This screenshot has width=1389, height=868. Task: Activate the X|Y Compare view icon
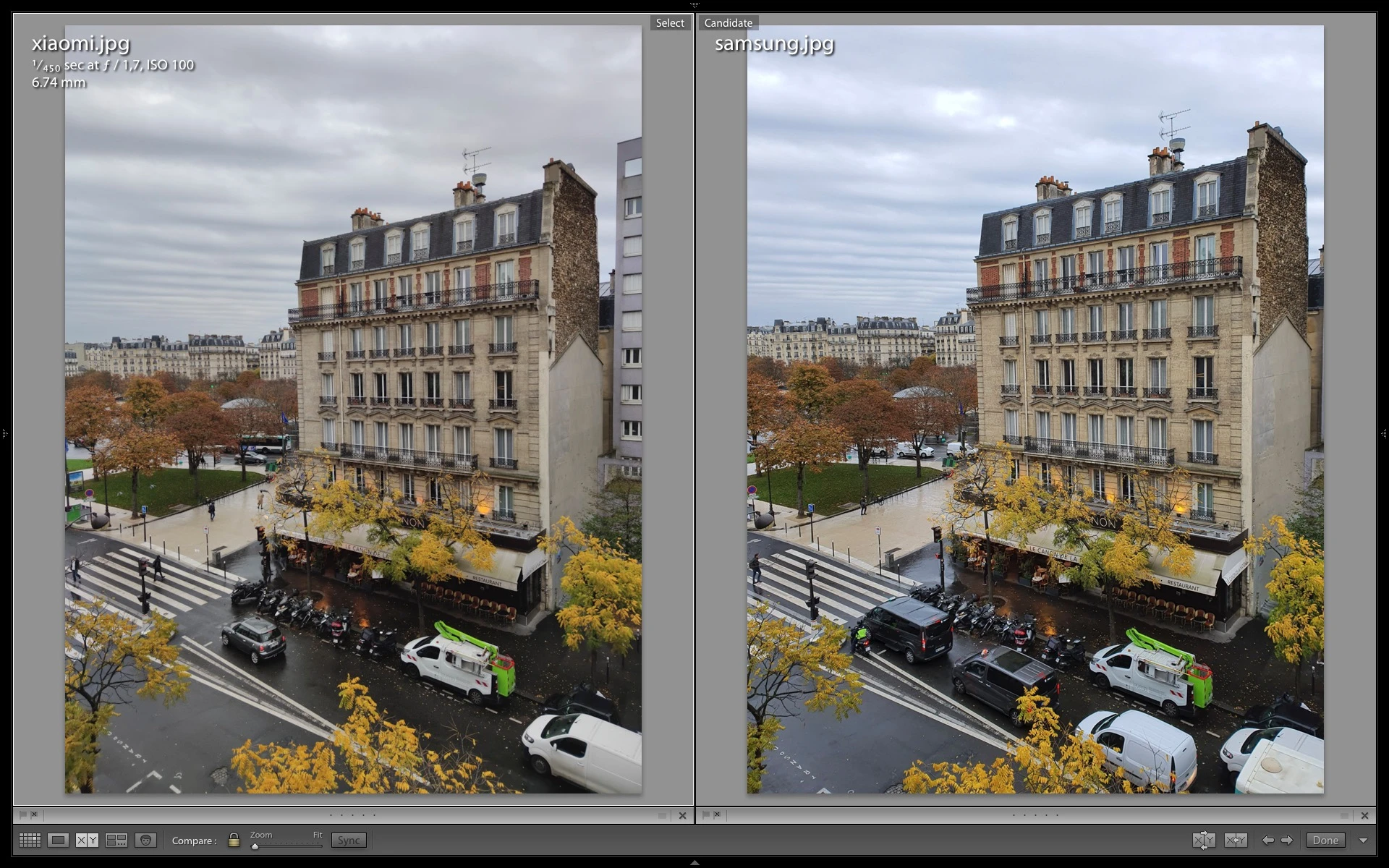(88, 840)
